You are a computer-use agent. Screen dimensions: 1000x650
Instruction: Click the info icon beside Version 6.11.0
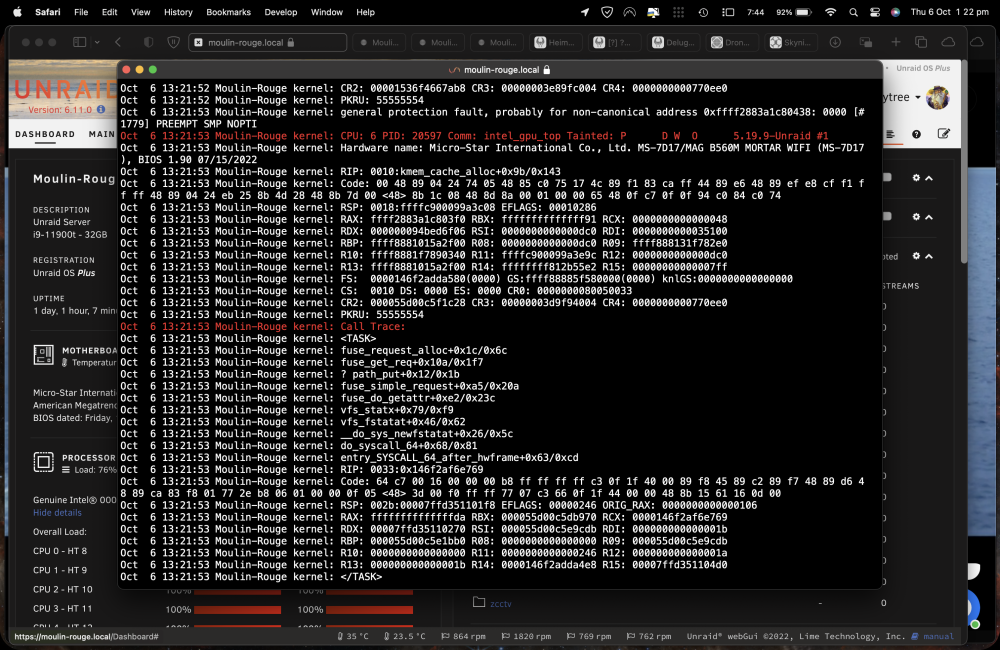(101, 110)
